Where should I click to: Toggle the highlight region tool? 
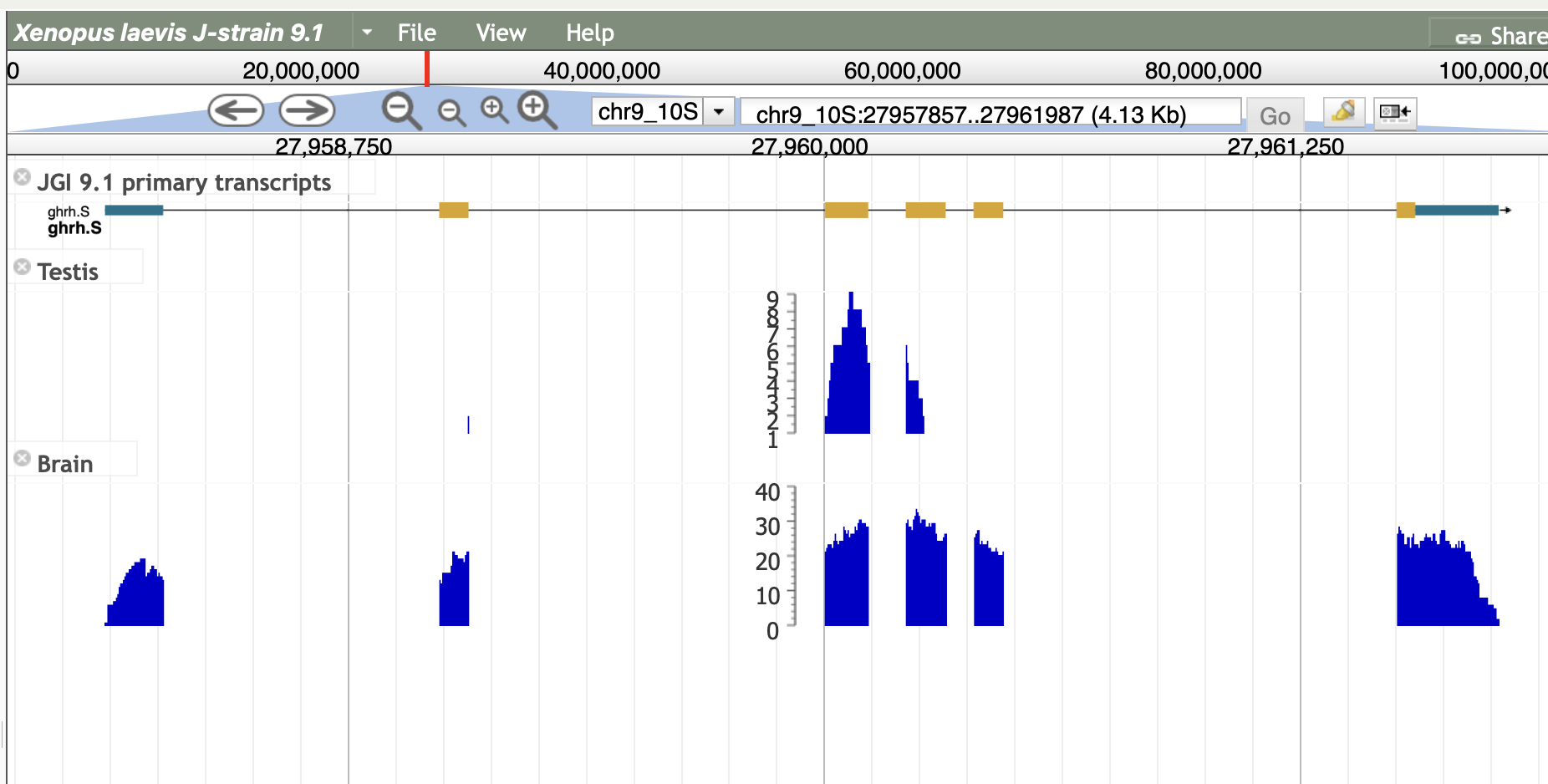pyautogui.click(x=1343, y=112)
